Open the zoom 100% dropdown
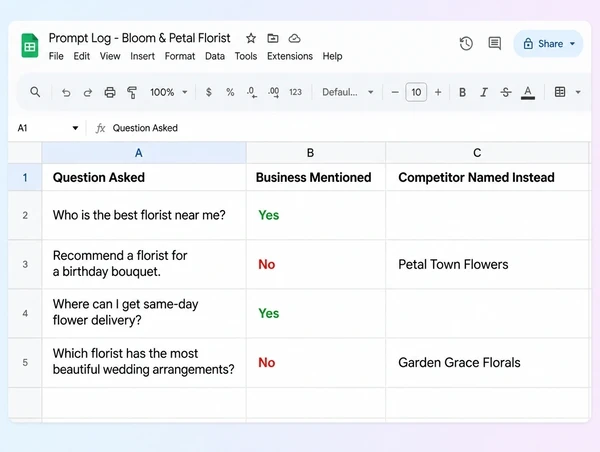600x452 pixels. click(x=169, y=92)
